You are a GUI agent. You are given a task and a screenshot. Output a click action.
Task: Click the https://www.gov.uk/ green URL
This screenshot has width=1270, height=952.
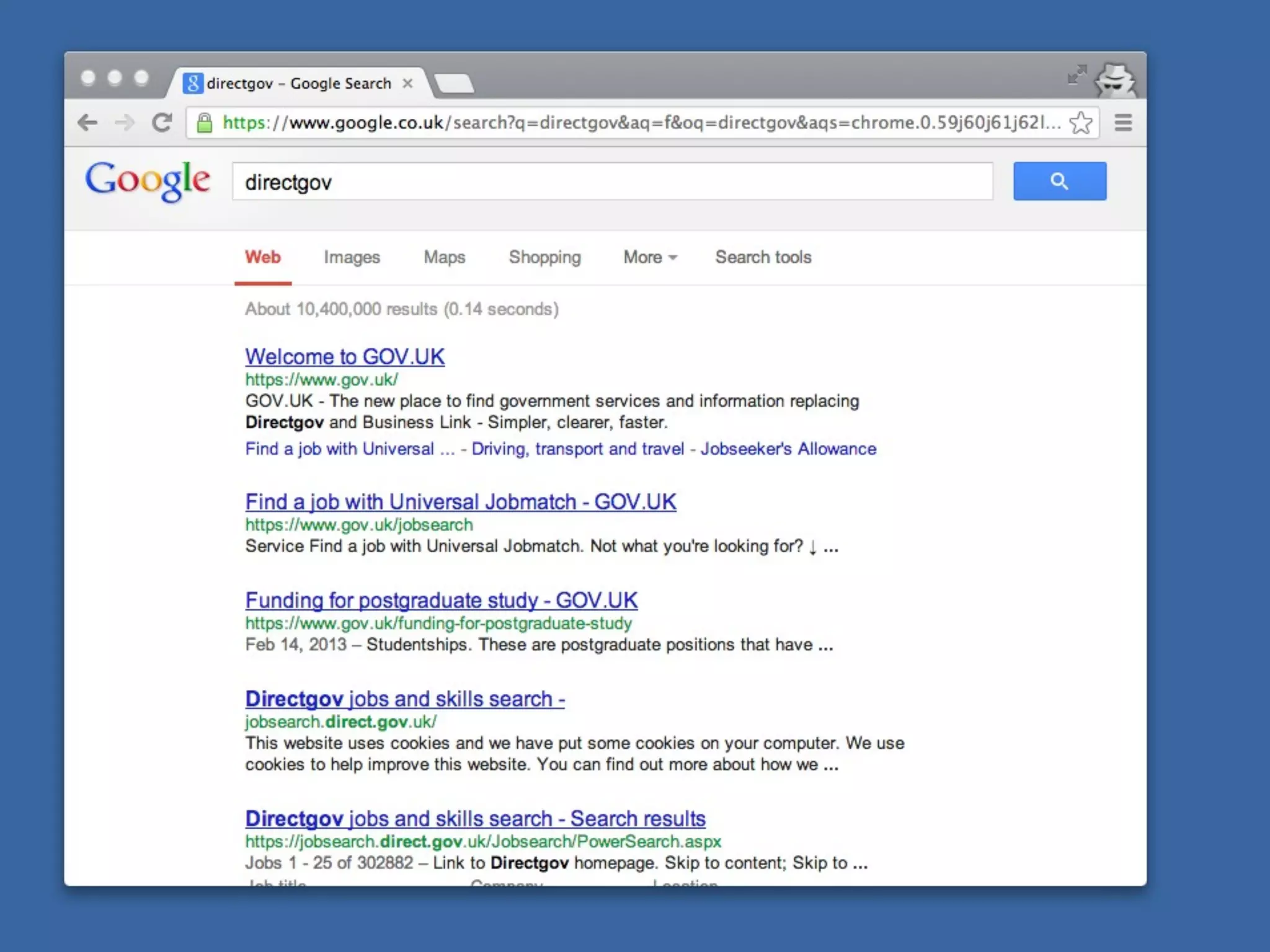[x=322, y=379]
